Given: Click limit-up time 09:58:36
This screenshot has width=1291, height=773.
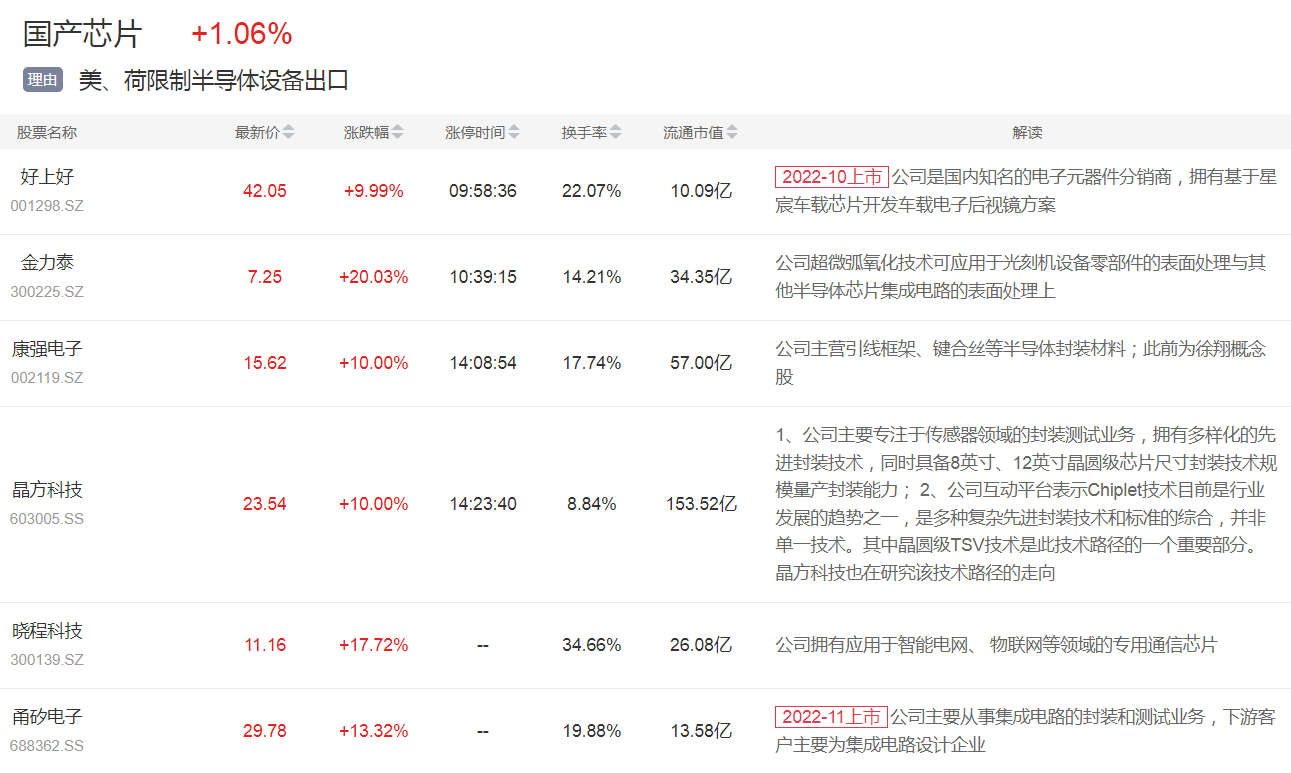Looking at the screenshot, I should (x=483, y=191).
